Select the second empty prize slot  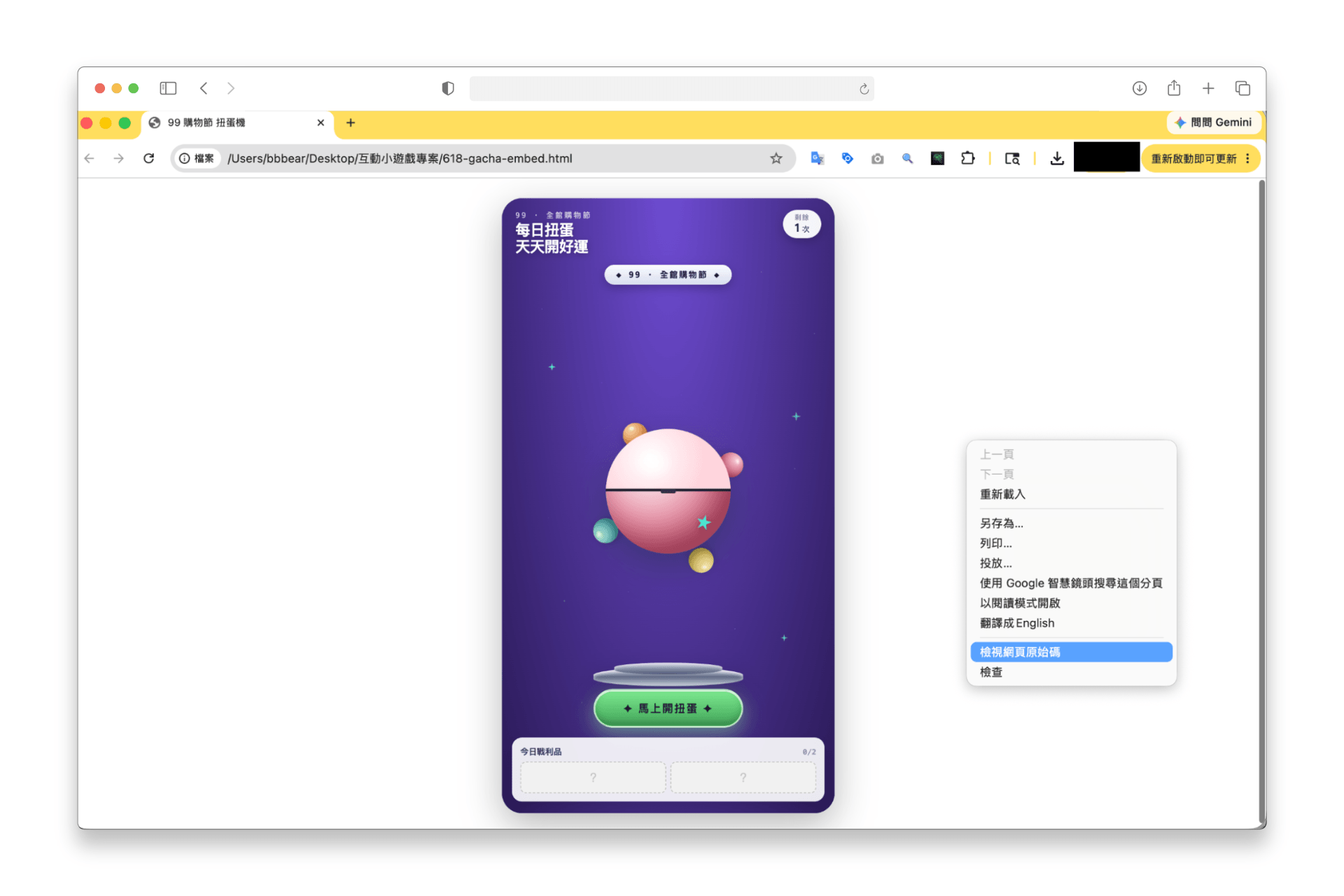743,777
